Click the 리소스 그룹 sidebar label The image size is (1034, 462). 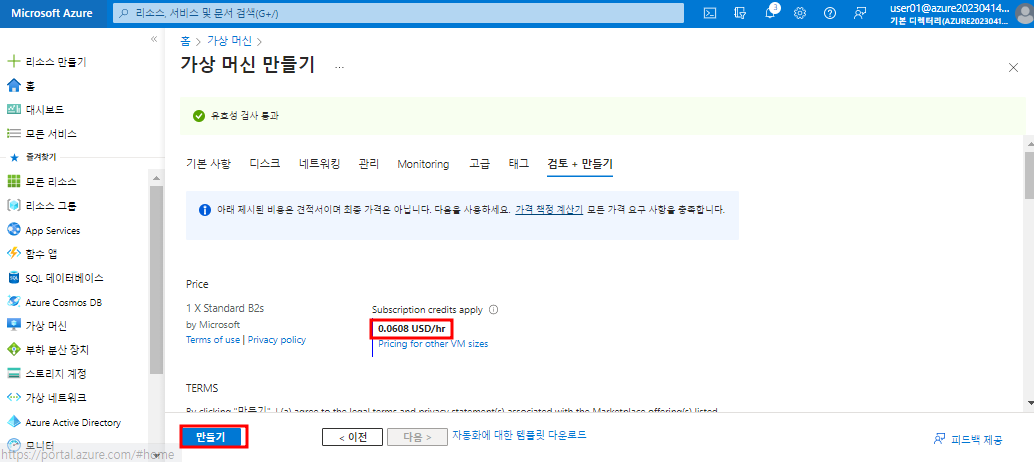pyautogui.click(x=51, y=206)
